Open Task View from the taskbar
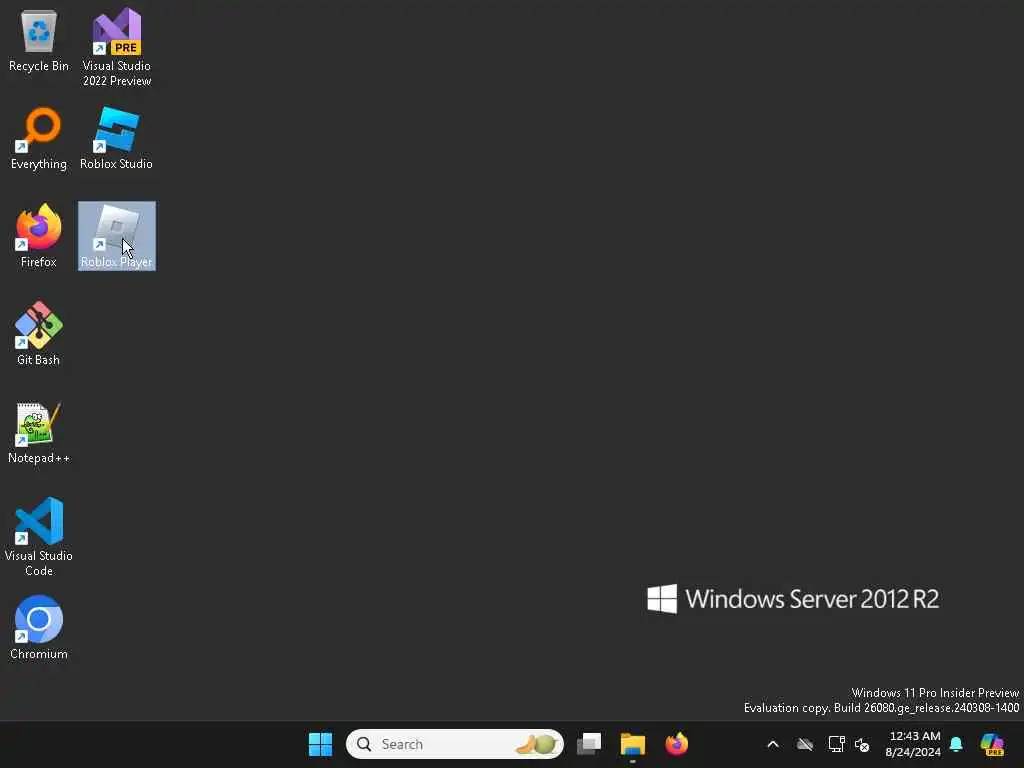1024x768 pixels. point(589,744)
